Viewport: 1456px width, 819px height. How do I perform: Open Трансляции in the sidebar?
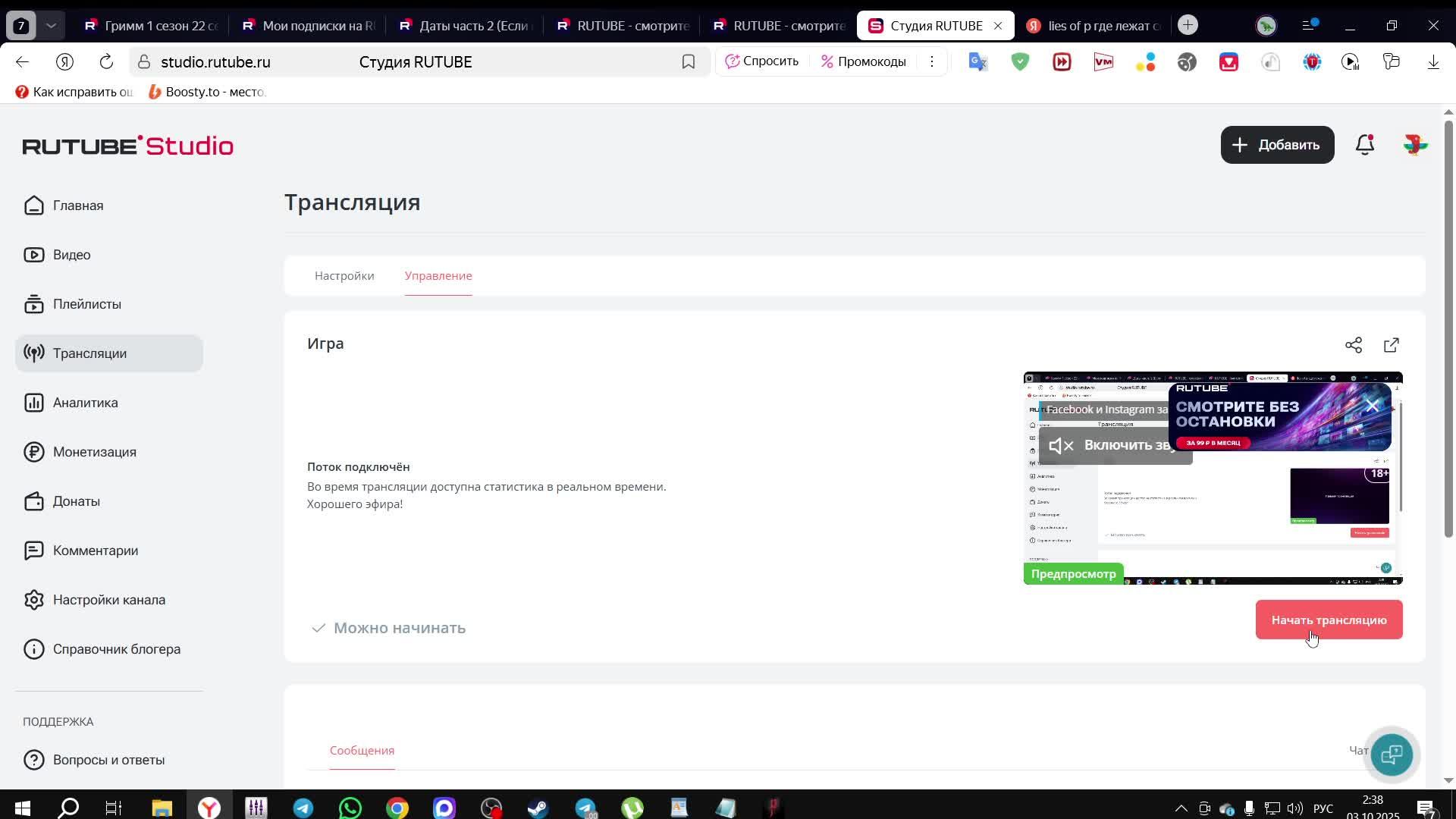(x=89, y=353)
